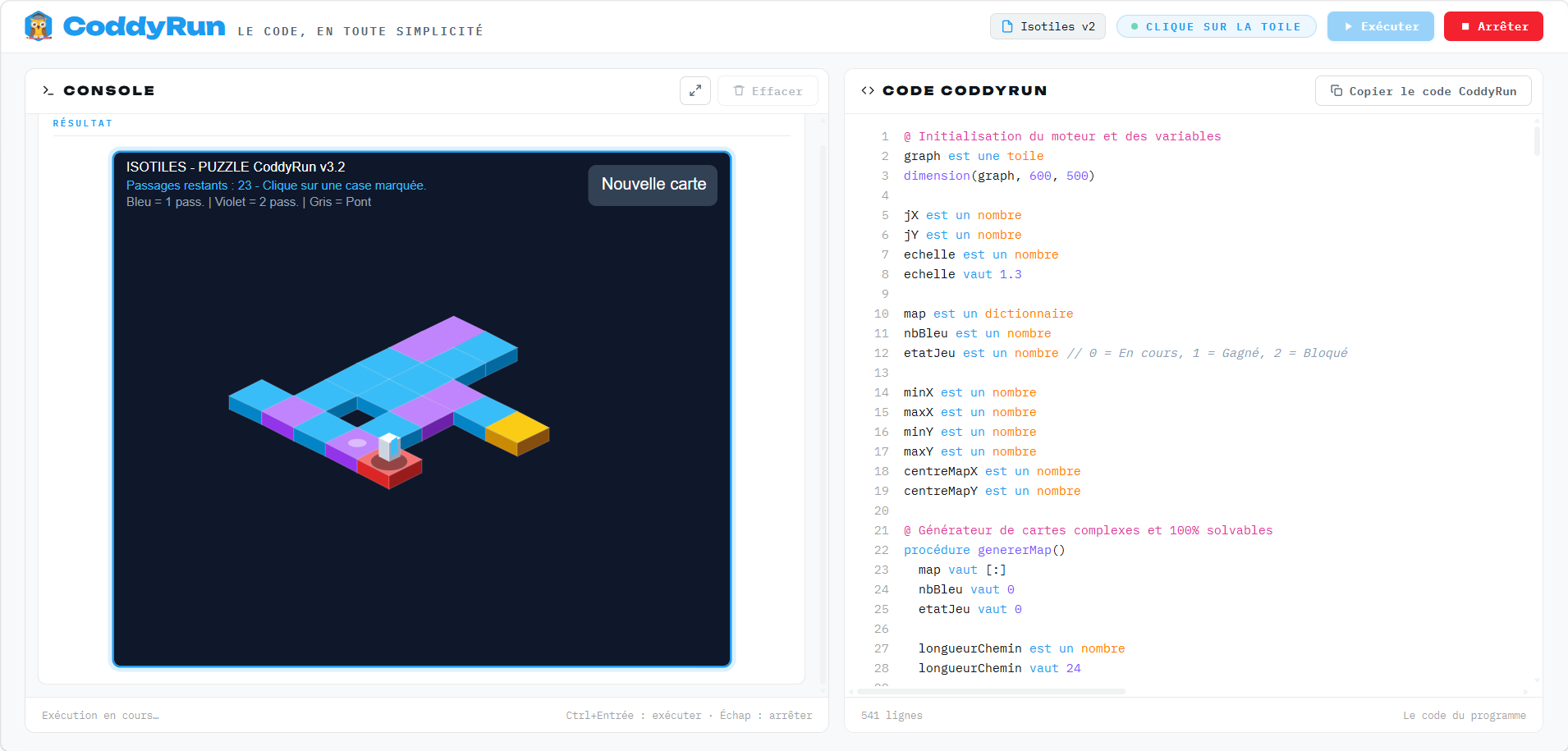Click the Exécuter run button

(1380, 26)
